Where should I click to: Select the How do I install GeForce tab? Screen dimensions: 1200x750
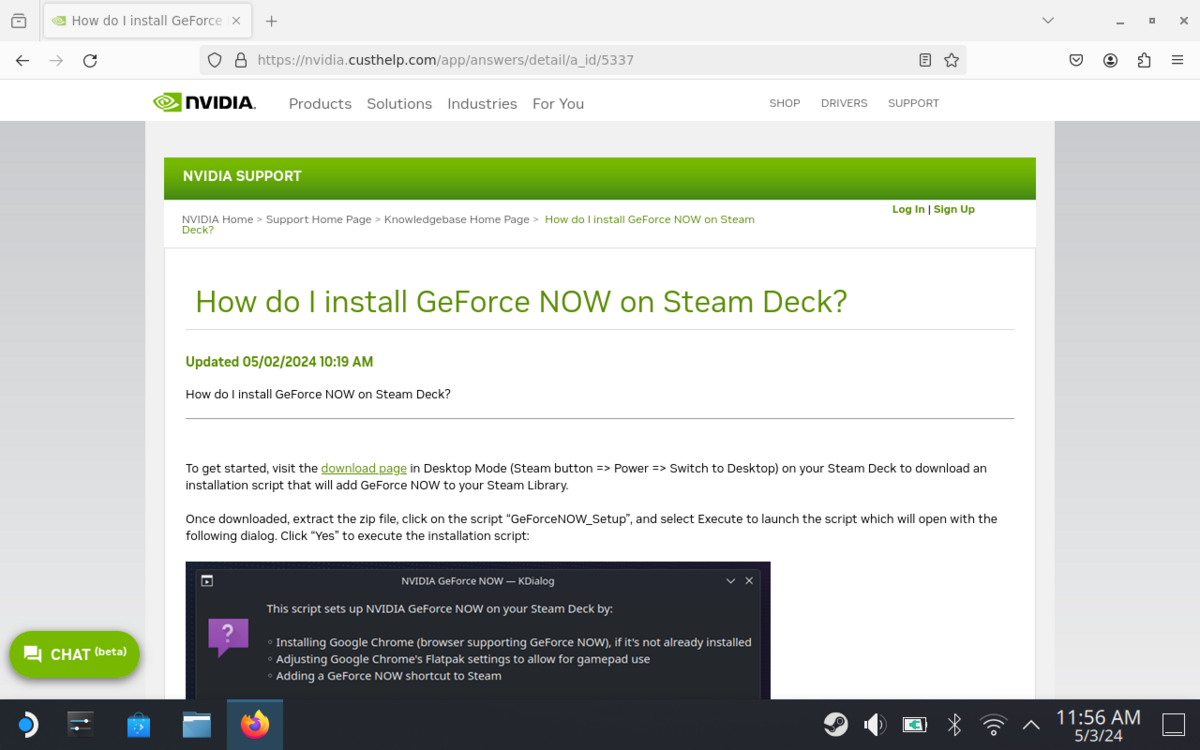(x=148, y=20)
